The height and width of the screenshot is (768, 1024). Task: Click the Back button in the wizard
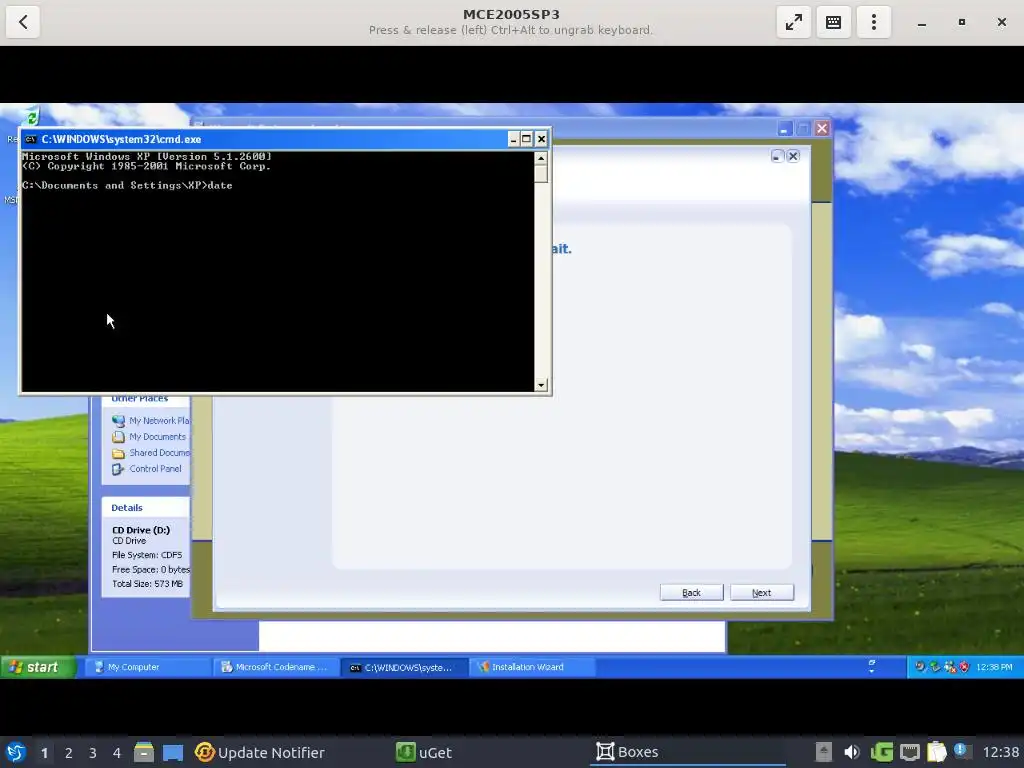pyautogui.click(x=691, y=592)
